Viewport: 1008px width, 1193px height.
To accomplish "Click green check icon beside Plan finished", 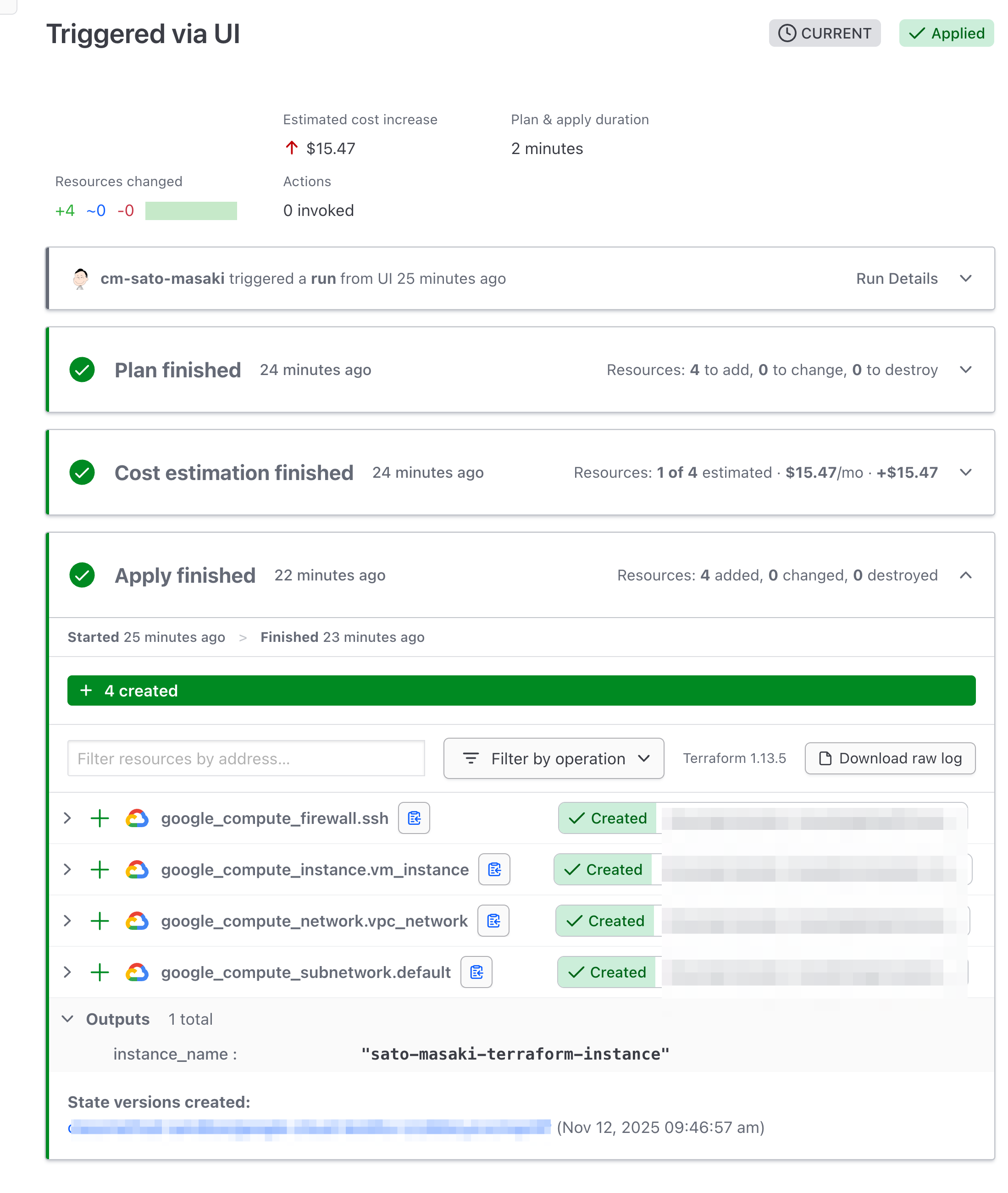I will point(82,370).
